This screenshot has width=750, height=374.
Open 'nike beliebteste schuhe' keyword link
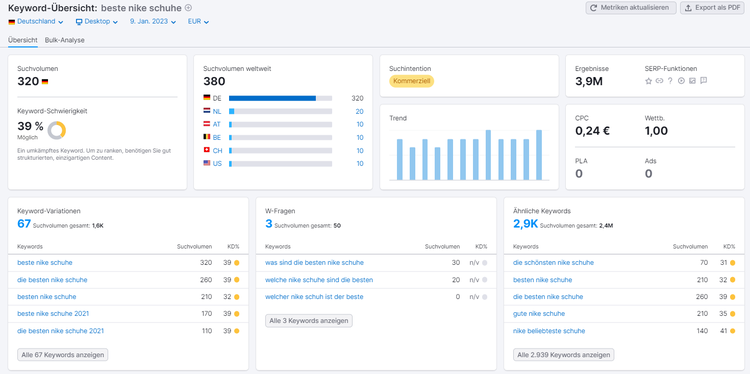pos(549,331)
